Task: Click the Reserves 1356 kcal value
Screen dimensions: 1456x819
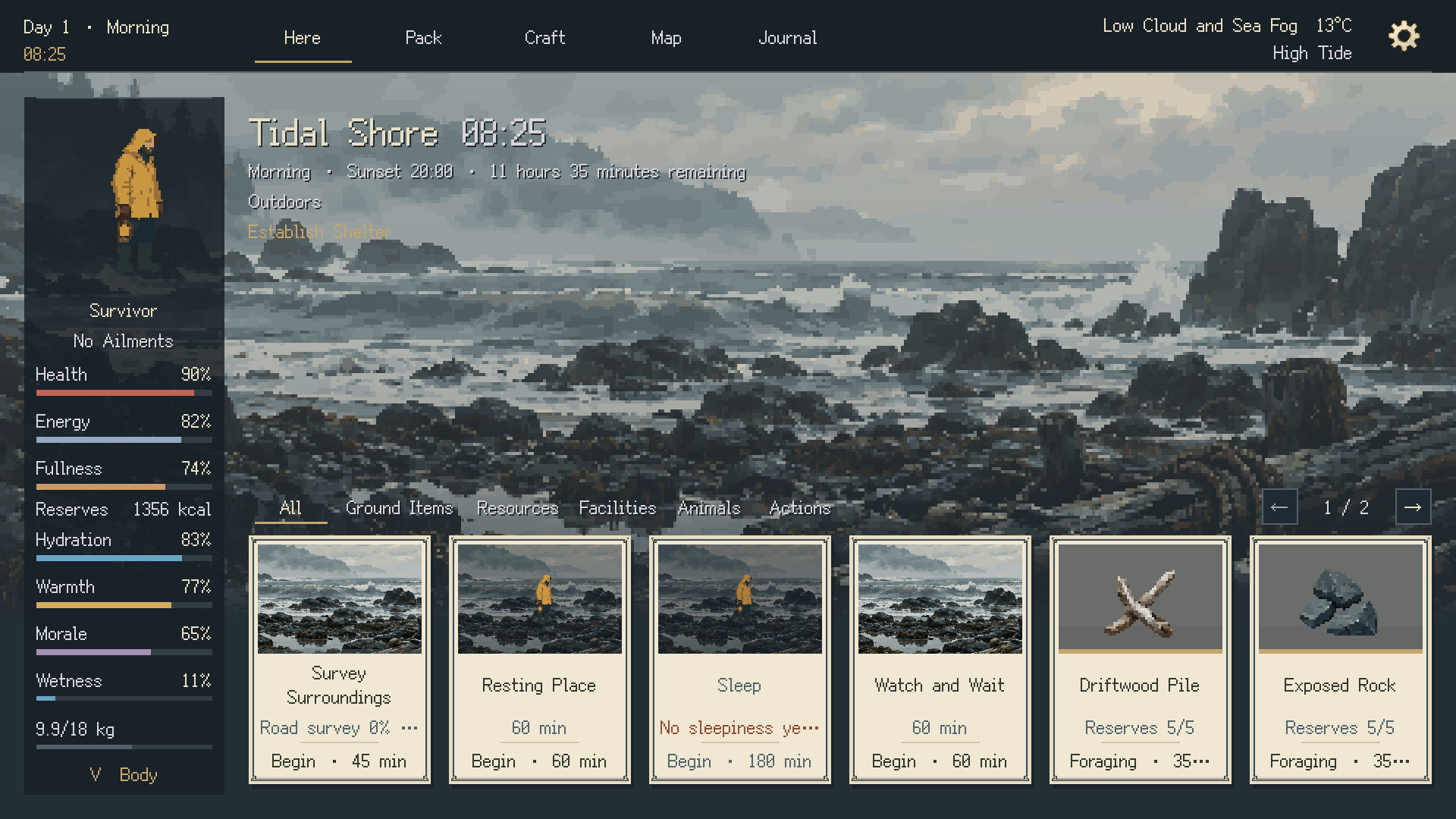Action: [x=172, y=510]
